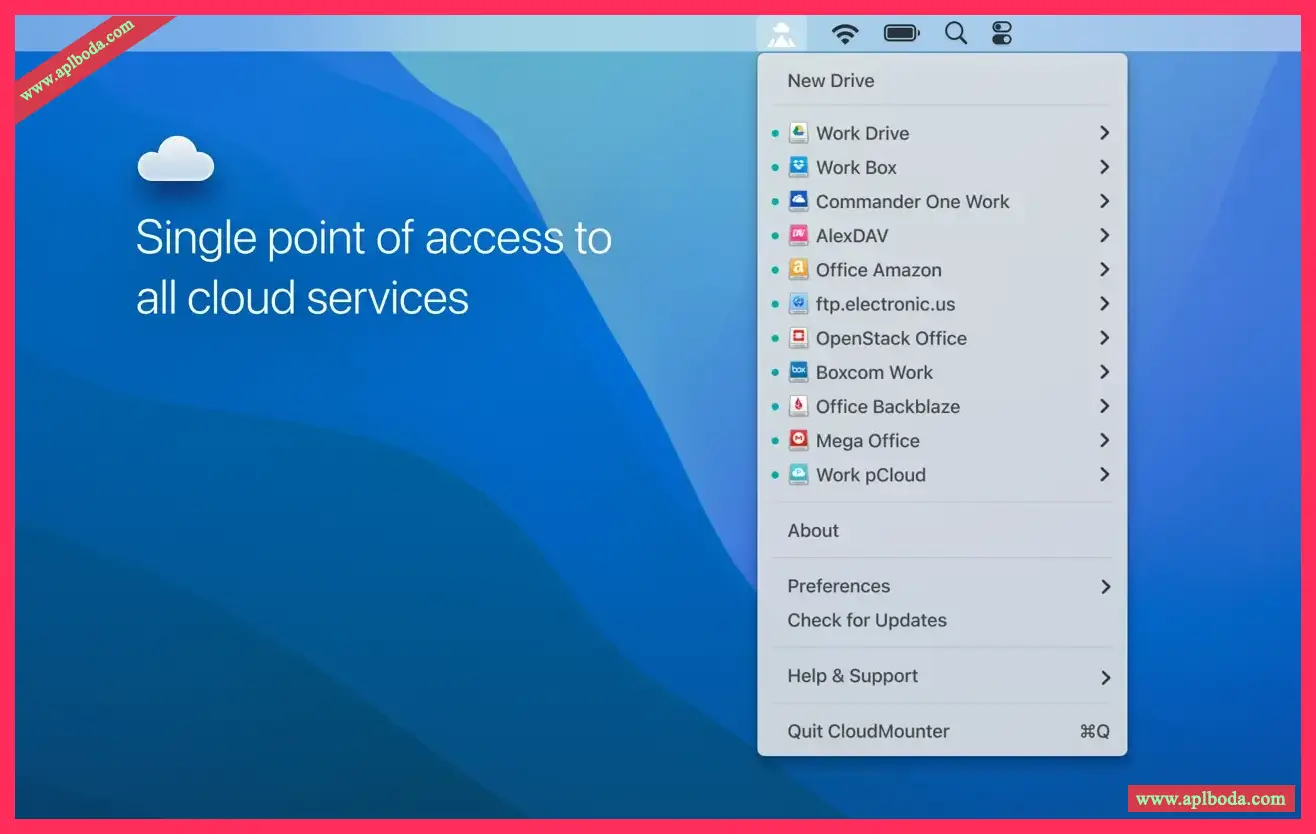Open the Preferences submenu chevron
Image resolution: width=1316 pixels, height=834 pixels.
click(1105, 587)
